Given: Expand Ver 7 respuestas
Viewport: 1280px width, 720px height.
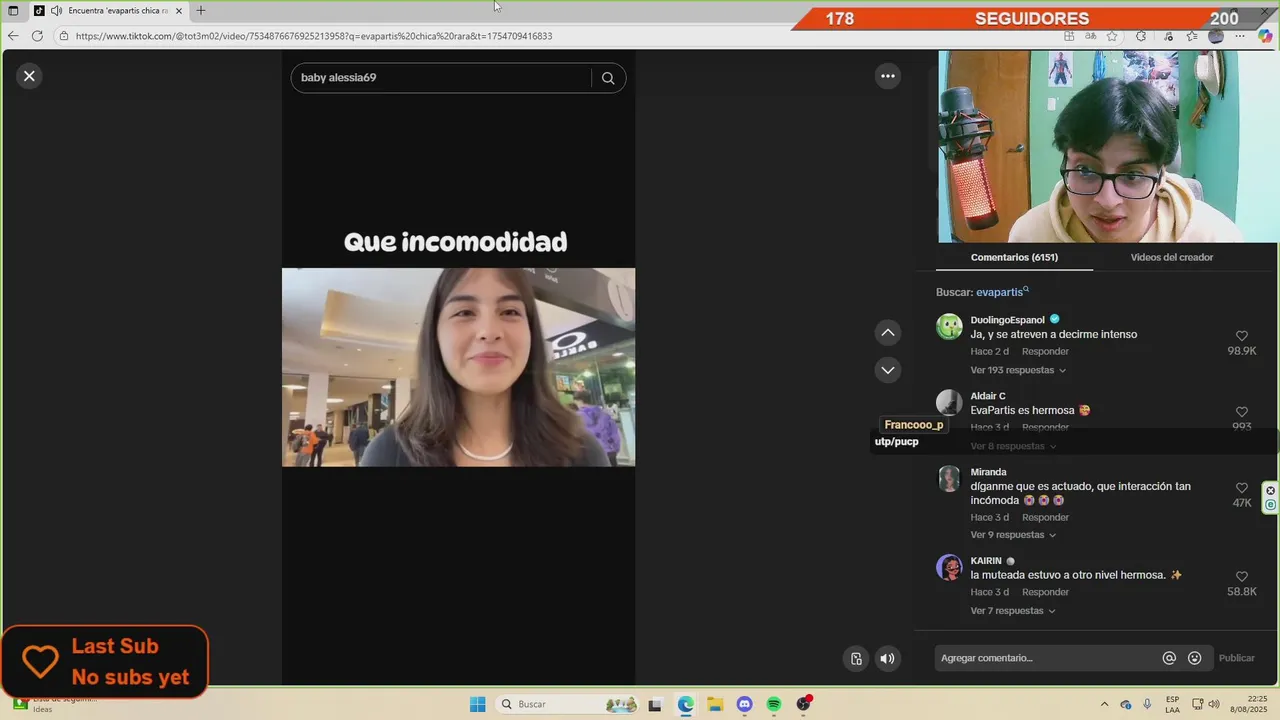Looking at the screenshot, I should (x=1013, y=611).
